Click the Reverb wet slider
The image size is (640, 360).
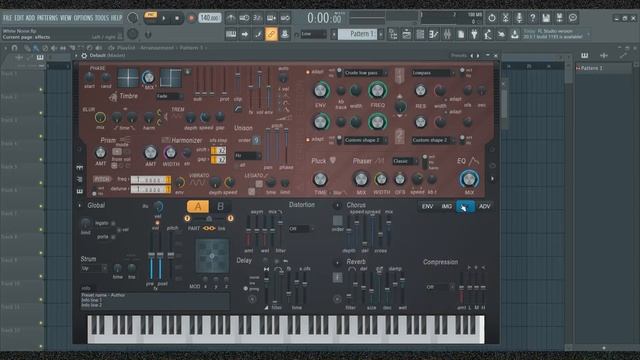pyautogui.click(x=402, y=288)
